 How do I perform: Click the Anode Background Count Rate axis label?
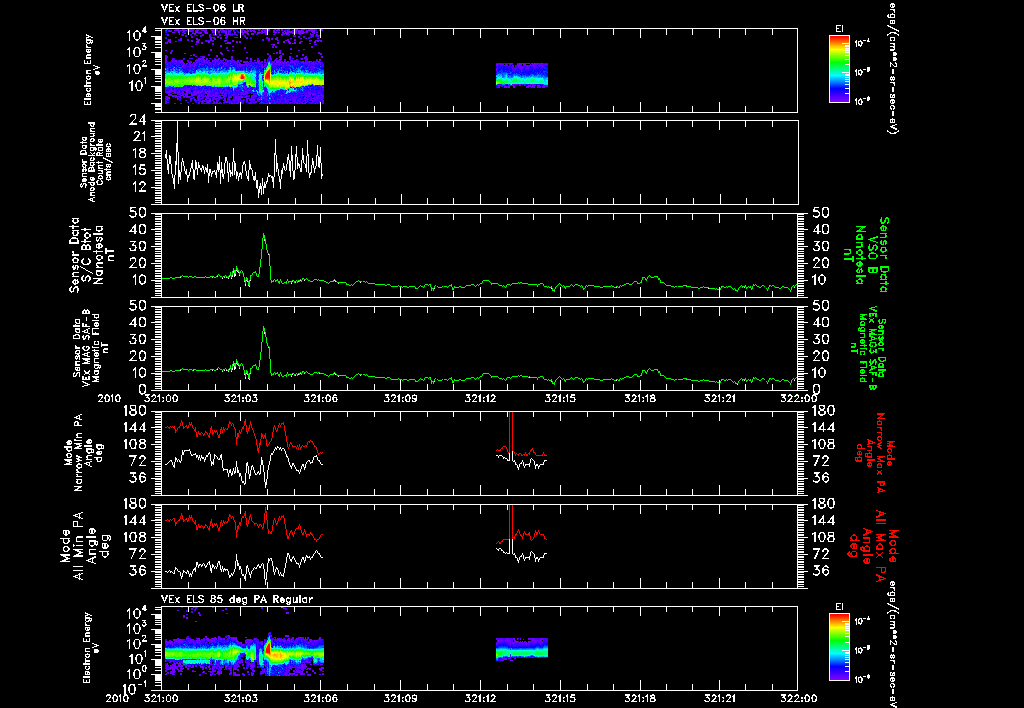[x=96, y=162]
